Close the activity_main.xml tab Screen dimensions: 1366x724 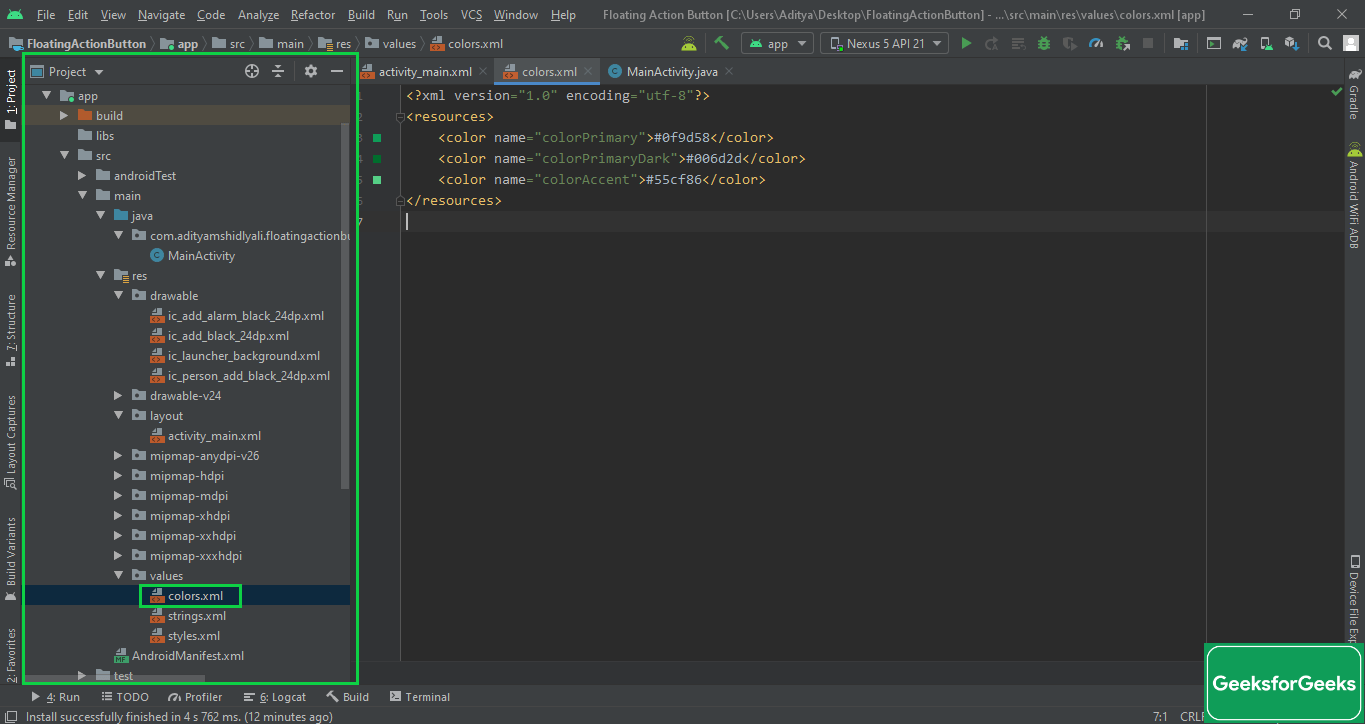(x=483, y=71)
